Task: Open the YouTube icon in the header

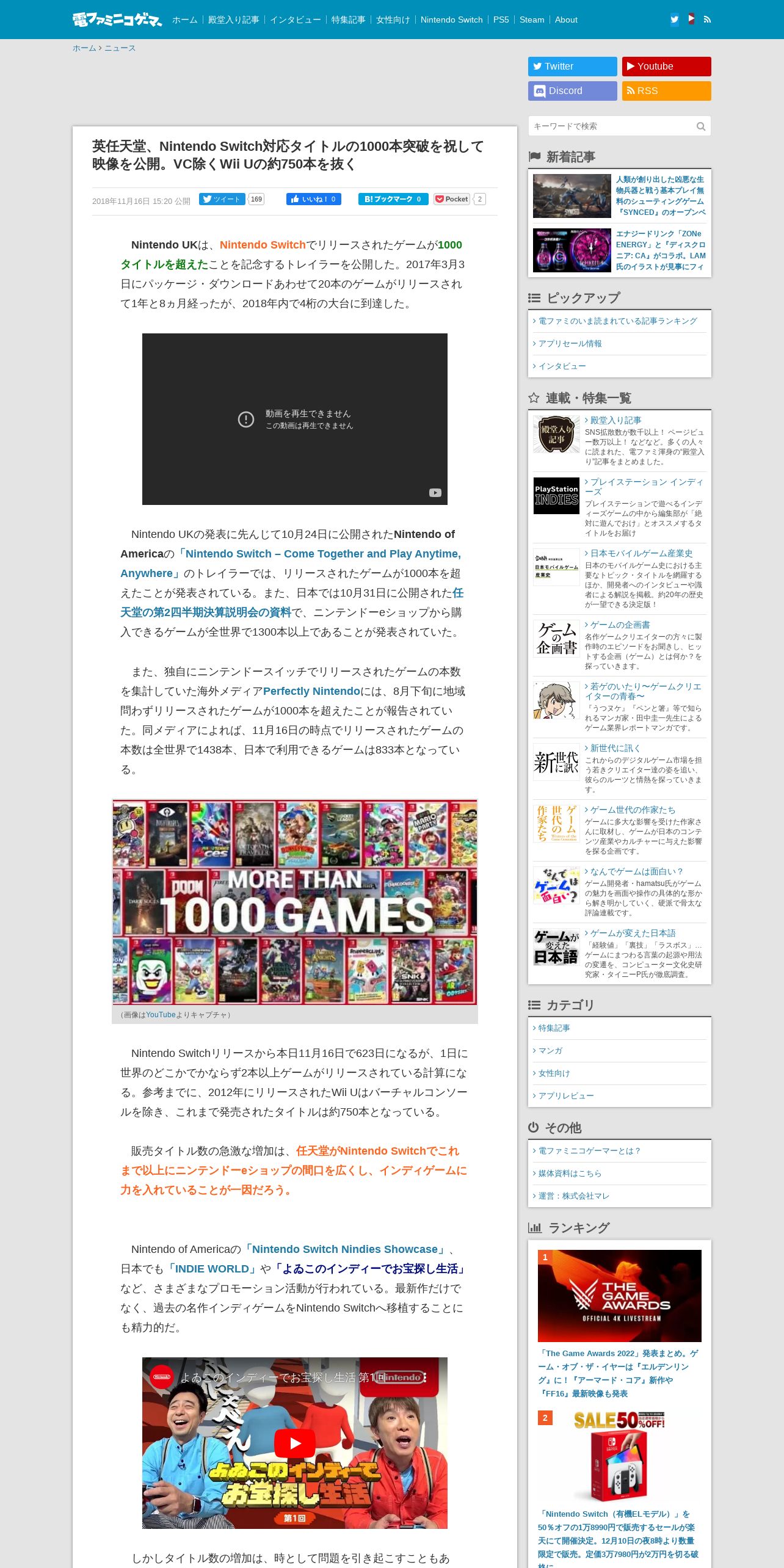Action: pos(691,20)
